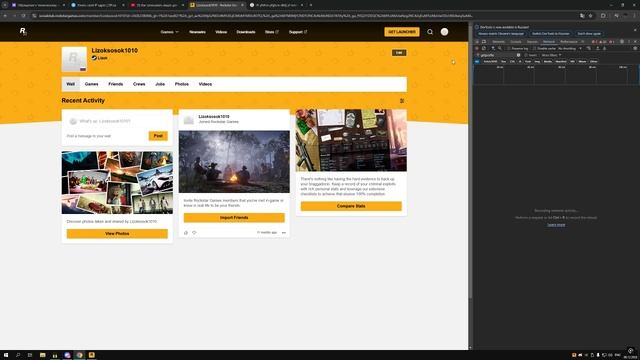
Task: Like the Joined Rockstar Games post
Action: tap(194, 233)
